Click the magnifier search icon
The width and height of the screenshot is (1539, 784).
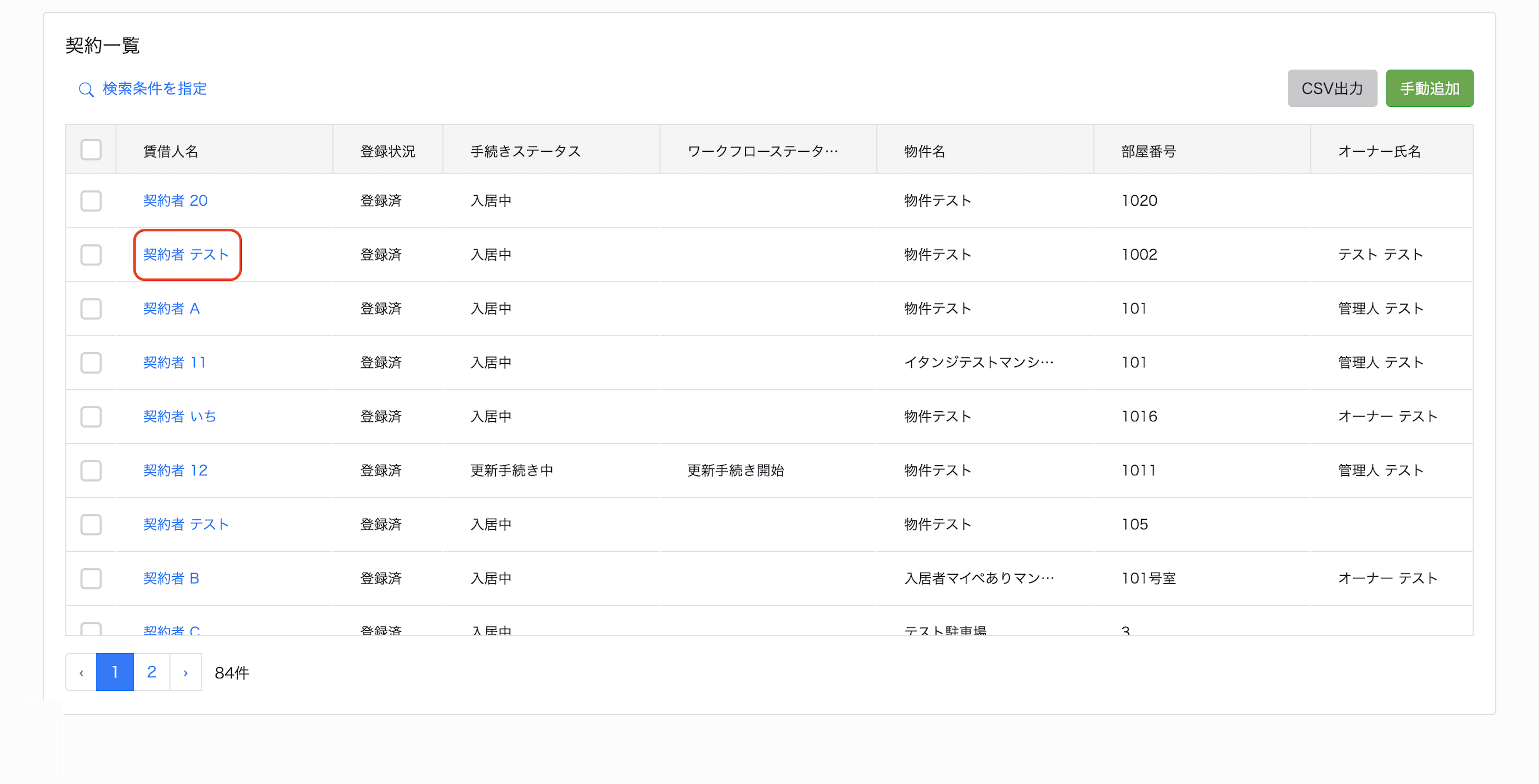[86, 89]
